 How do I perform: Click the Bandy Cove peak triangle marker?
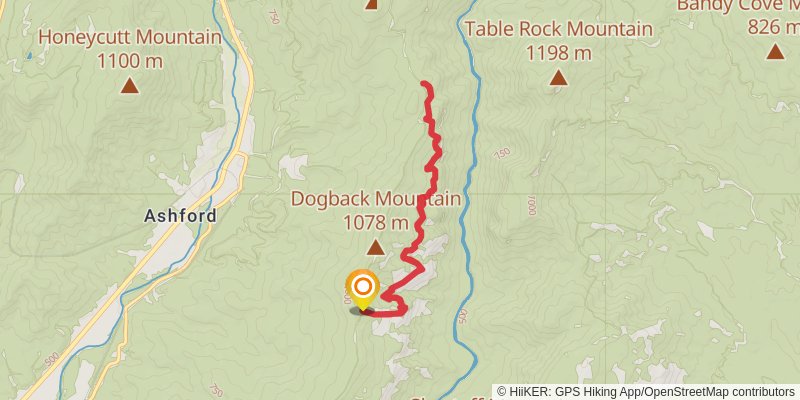[x=776, y=51]
